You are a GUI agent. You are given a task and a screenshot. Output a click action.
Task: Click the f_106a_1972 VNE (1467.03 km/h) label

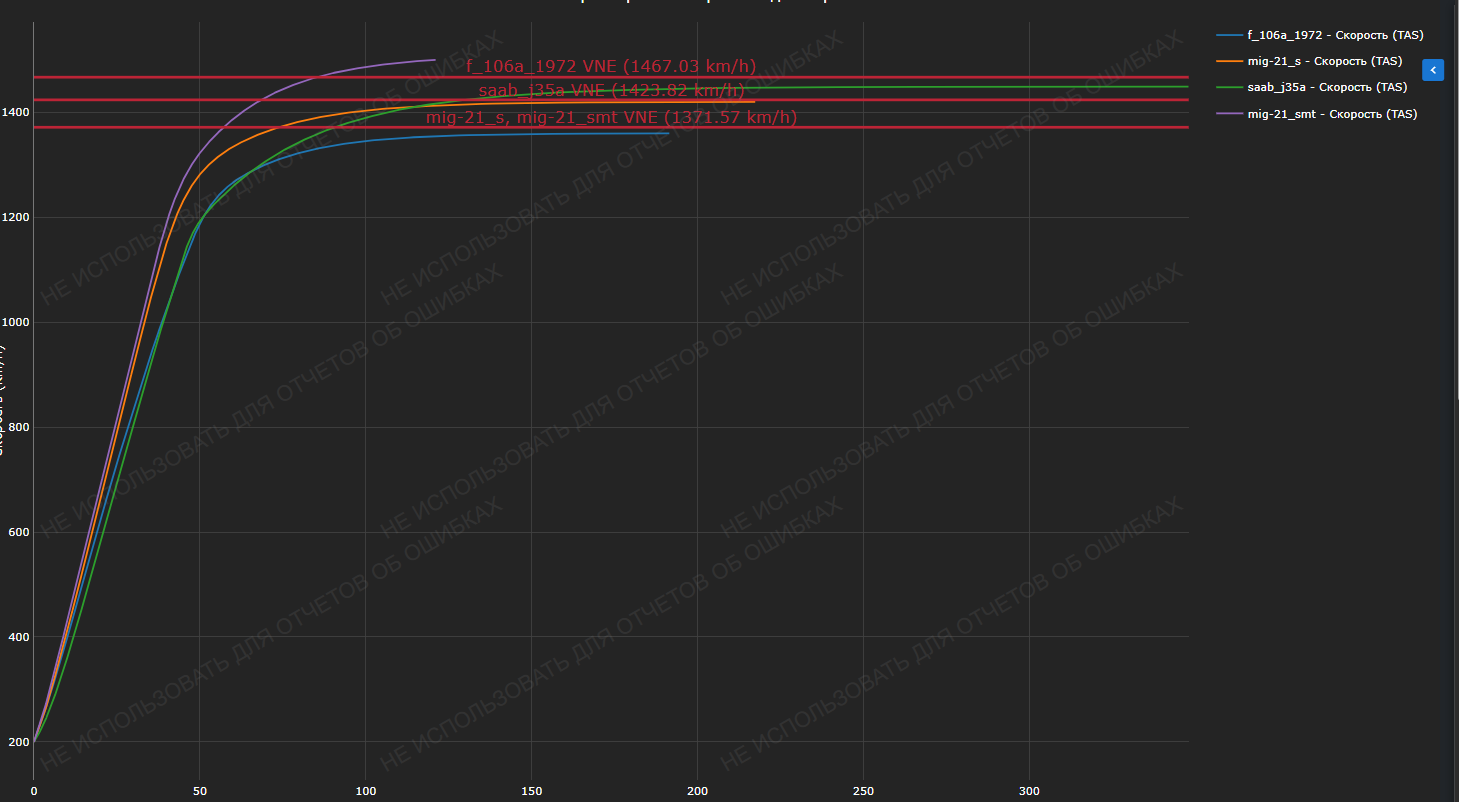tap(611, 67)
